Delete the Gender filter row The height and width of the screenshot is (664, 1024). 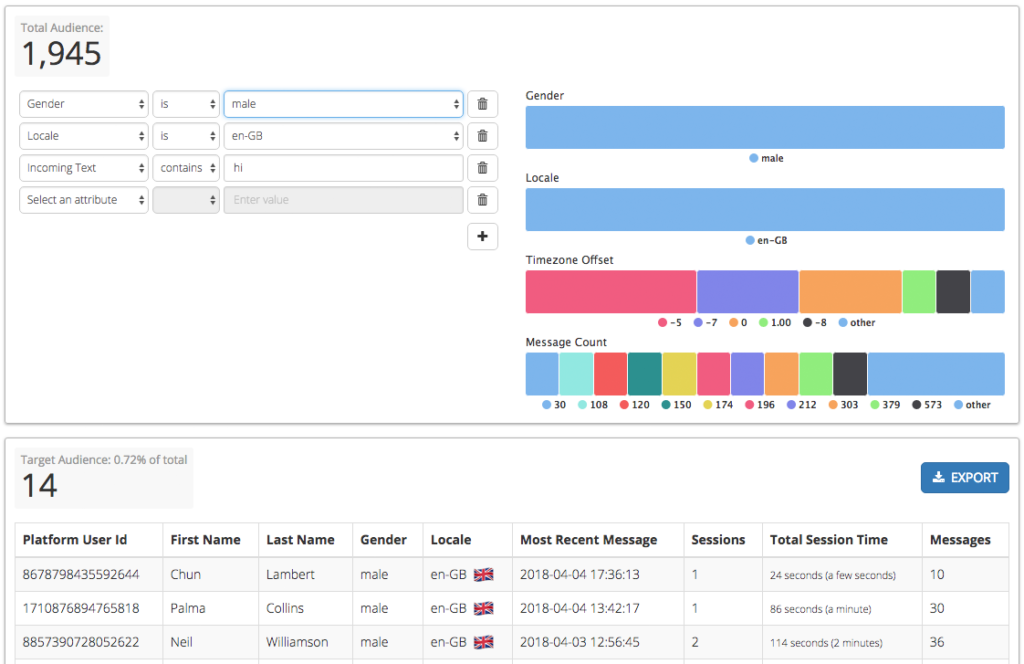click(x=483, y=104)
